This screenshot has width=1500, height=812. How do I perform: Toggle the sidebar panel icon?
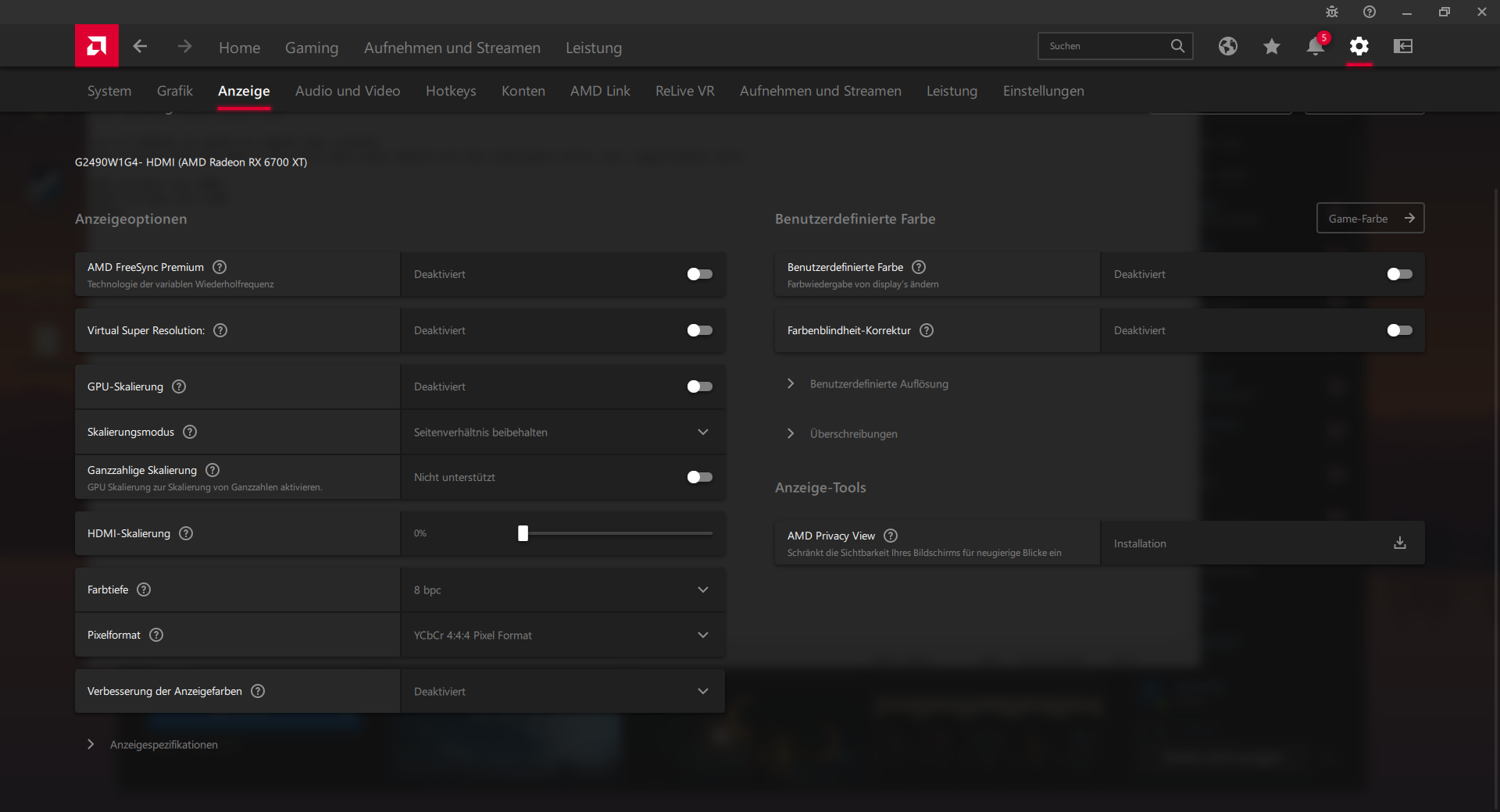[x=1403, y=46]
